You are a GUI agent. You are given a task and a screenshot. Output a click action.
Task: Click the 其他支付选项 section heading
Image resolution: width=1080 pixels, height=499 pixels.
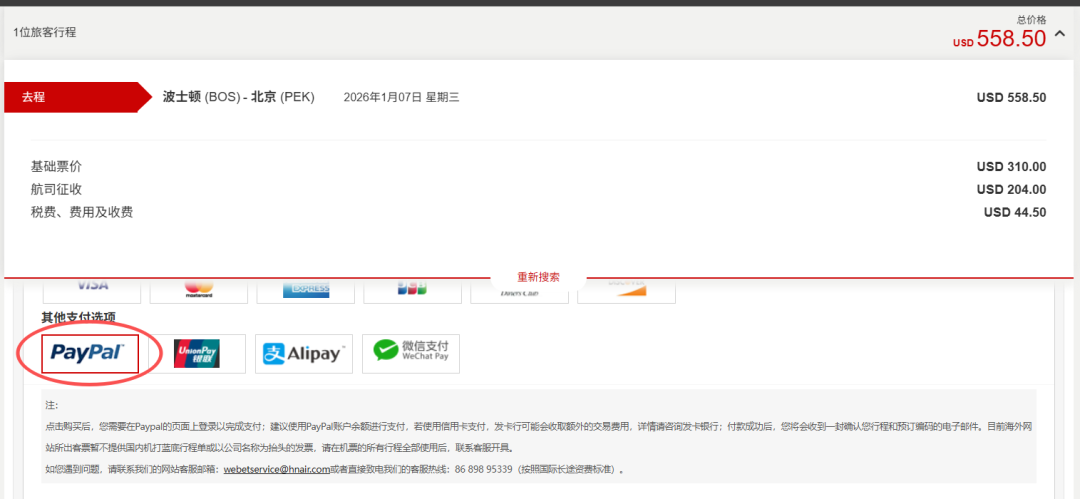click(78, 318)
